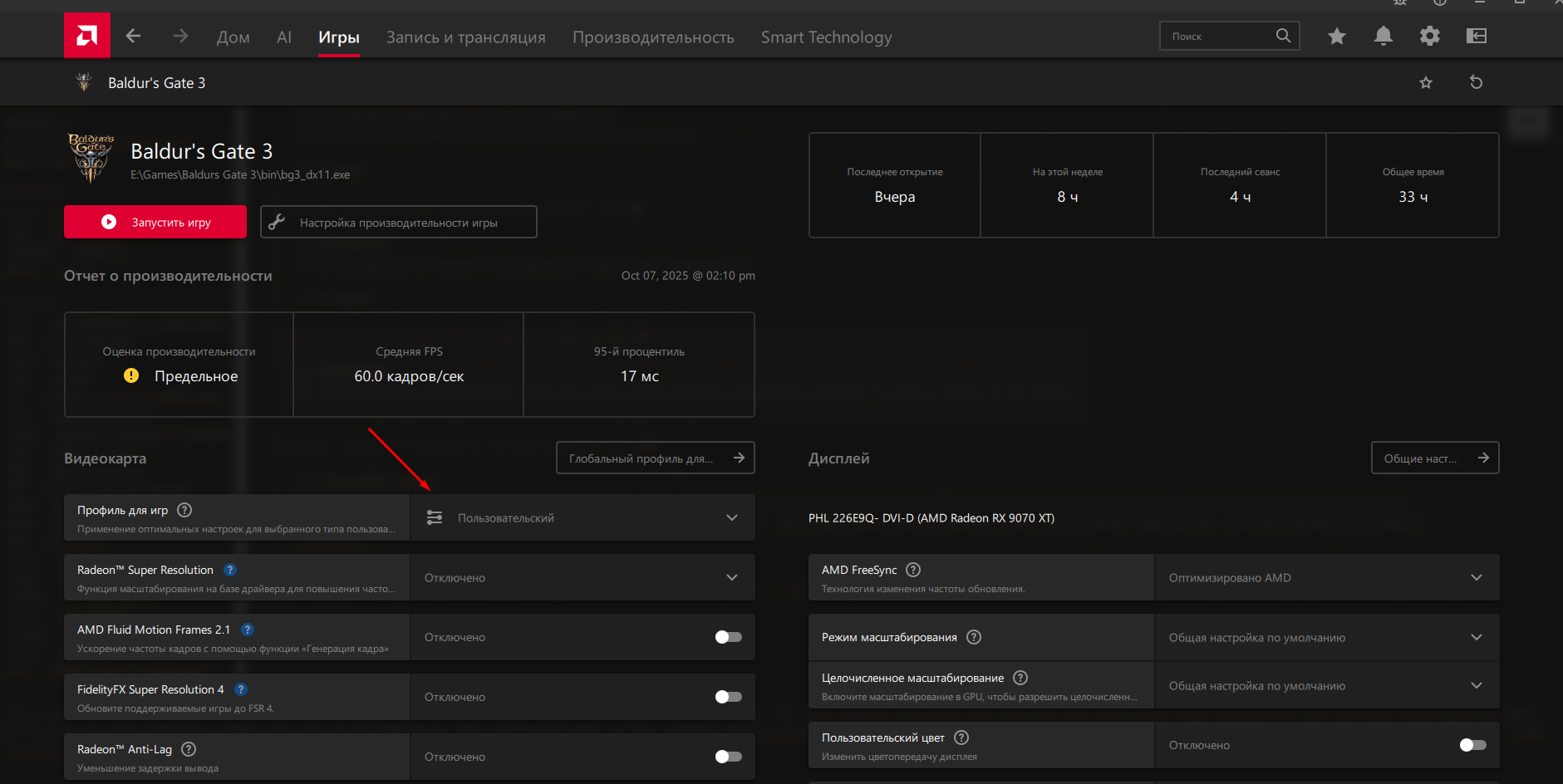This screenshot has height=784, width=1563.
Task: Open settings gear icon
Action: pos(1429,36)
